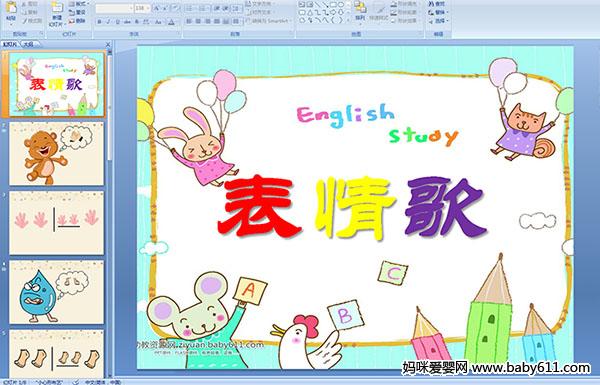Close the slide thumbnails pane

coord(108,44)
